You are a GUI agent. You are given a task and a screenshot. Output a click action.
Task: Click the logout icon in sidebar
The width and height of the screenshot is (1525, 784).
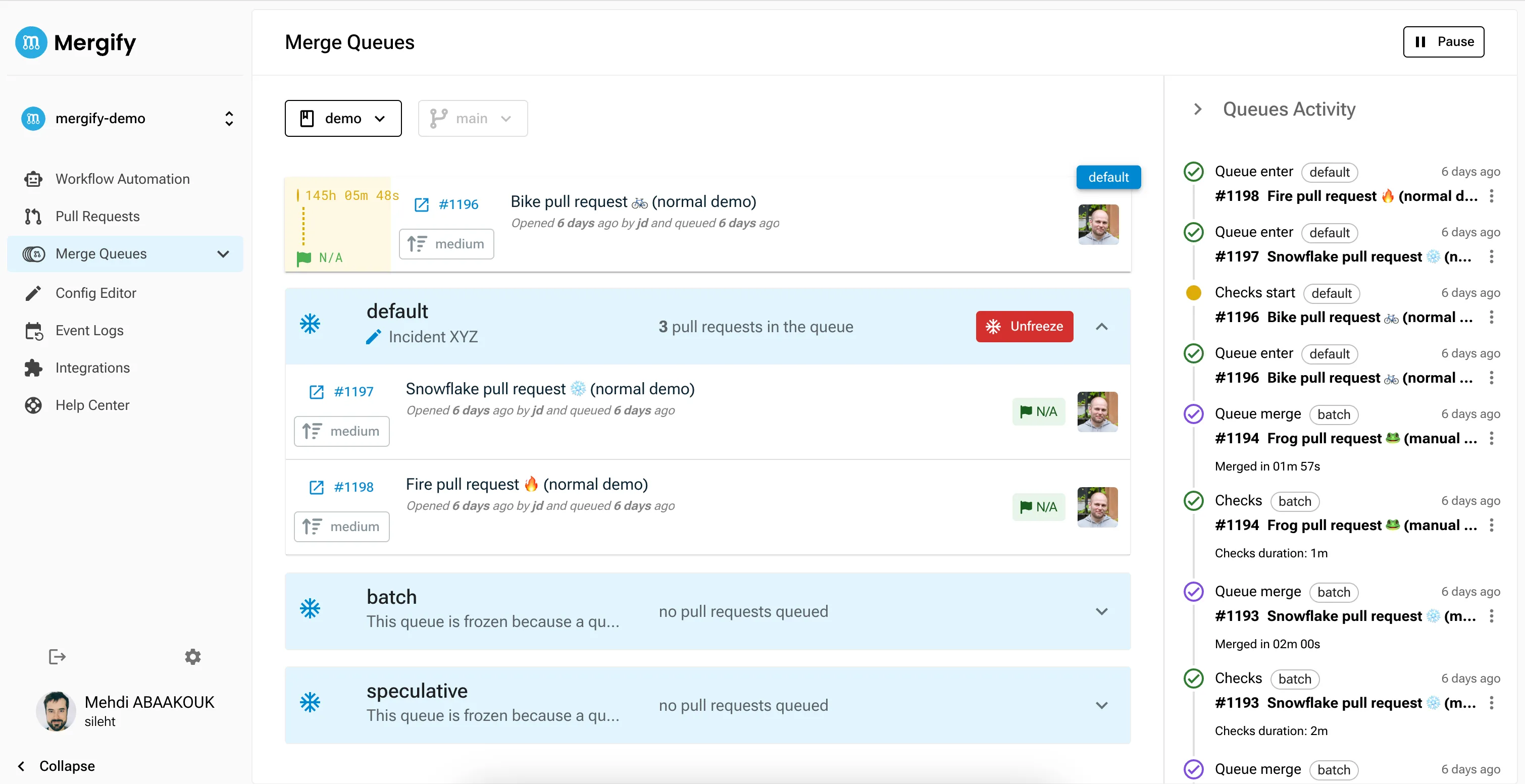[x=57, y=656]
